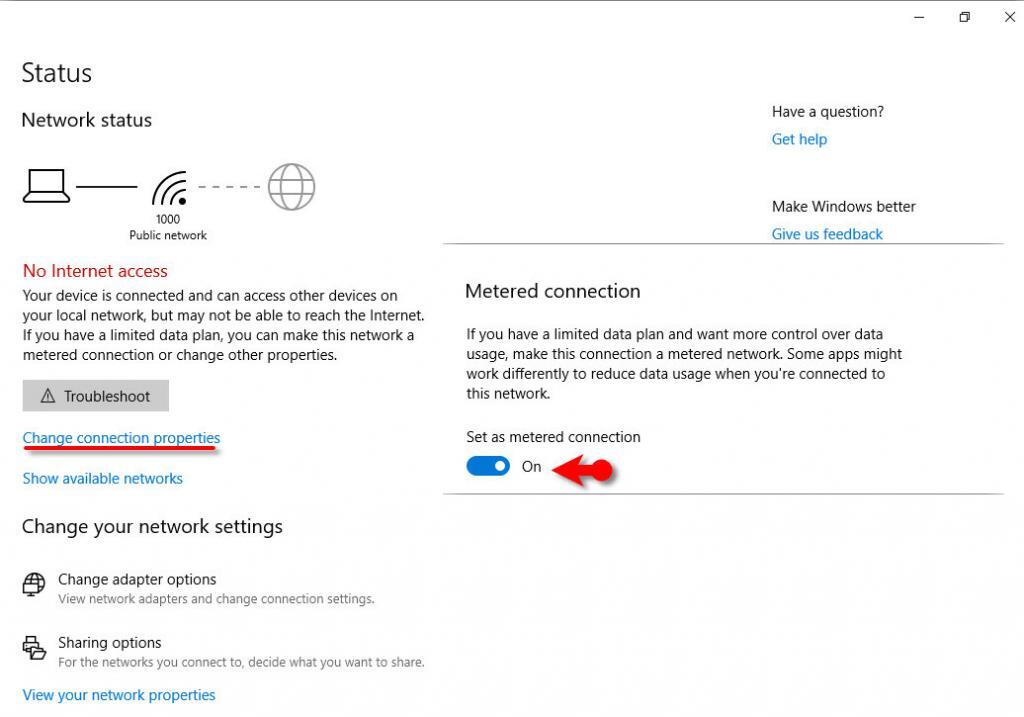Click the Give us feedback link
Image resolution: width=1024 pixels, height=717 pixels.
[827, 233]
